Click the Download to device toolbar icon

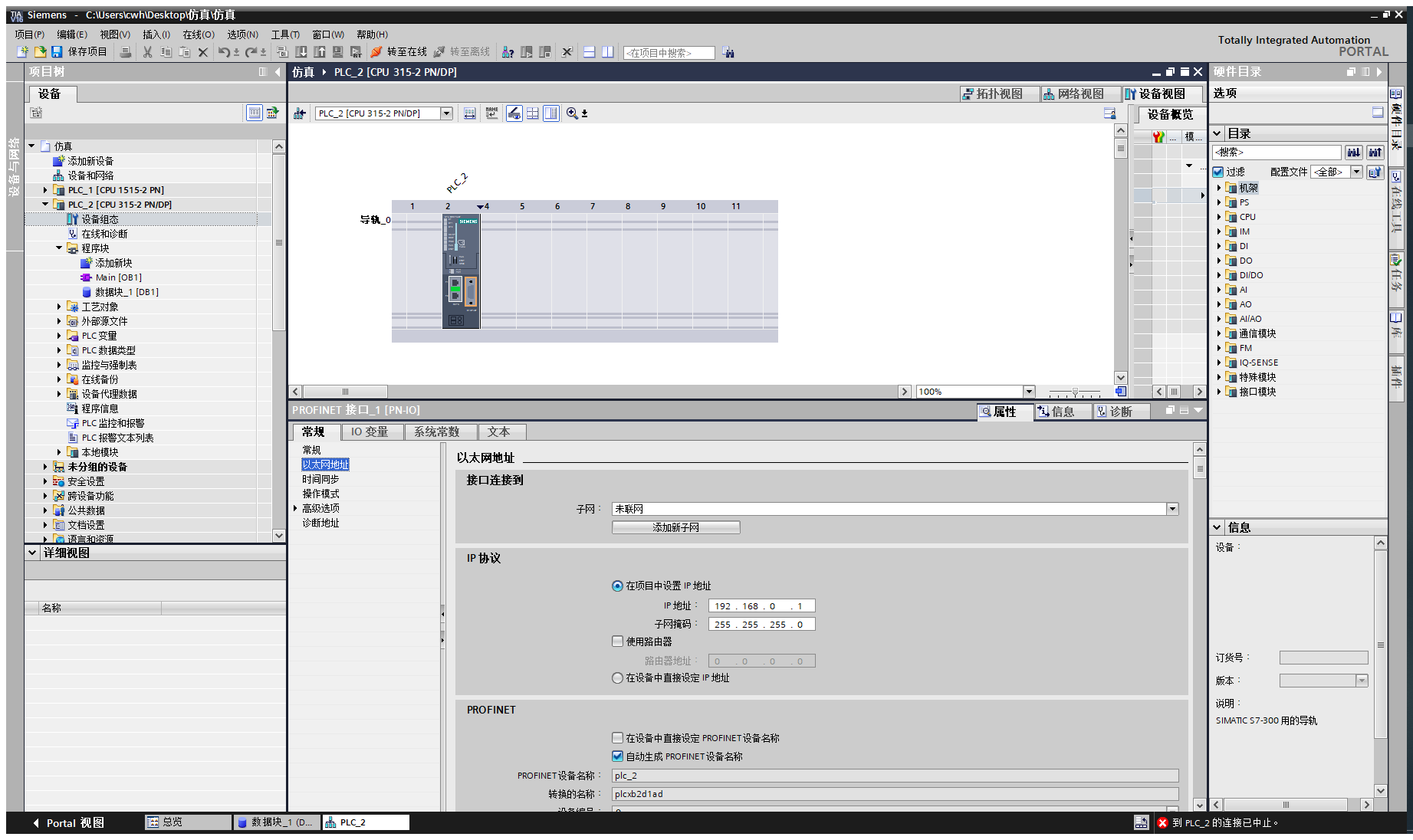[x=301, y=52]
